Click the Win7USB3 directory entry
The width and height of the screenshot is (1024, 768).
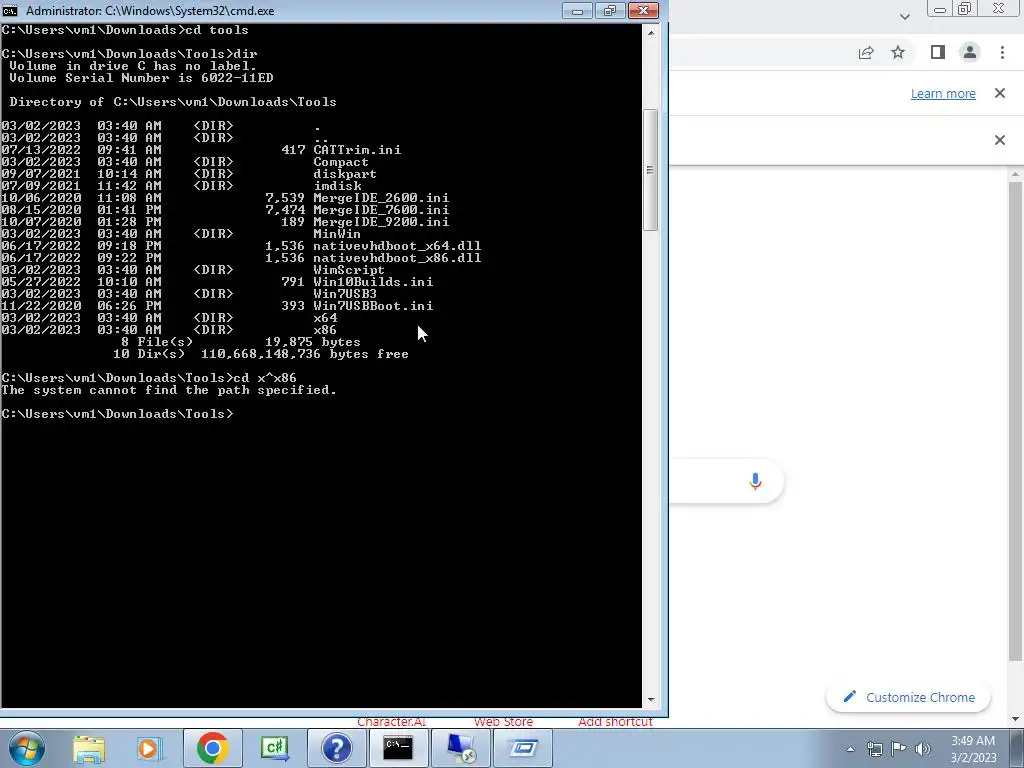(345, 294)
